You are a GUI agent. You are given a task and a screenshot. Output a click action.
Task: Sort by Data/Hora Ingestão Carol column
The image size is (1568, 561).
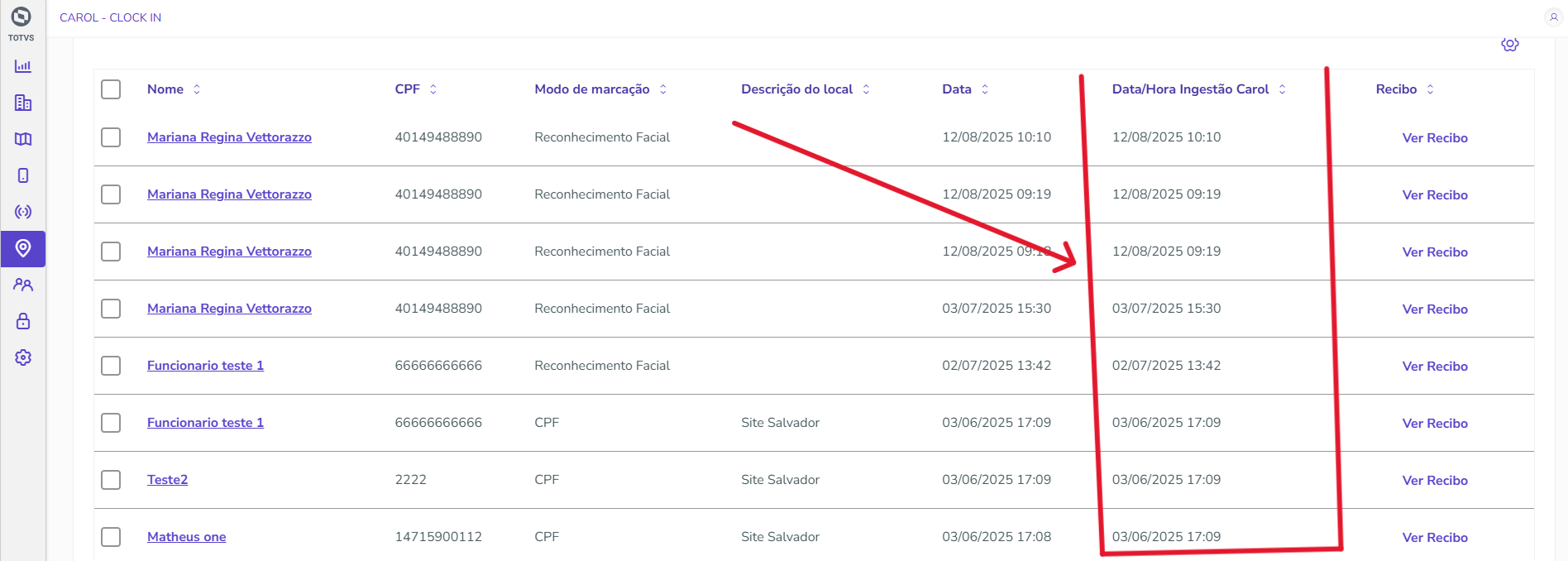(x=1282, y=89)
